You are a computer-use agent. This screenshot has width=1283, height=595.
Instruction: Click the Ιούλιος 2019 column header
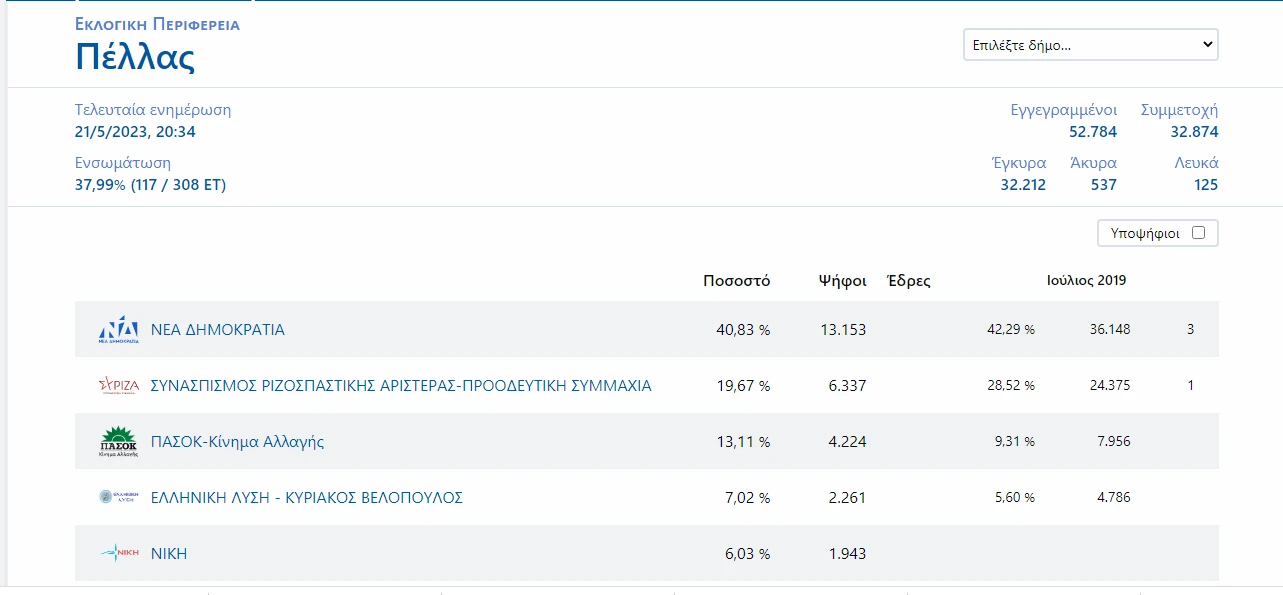[x=1086, y=280]
